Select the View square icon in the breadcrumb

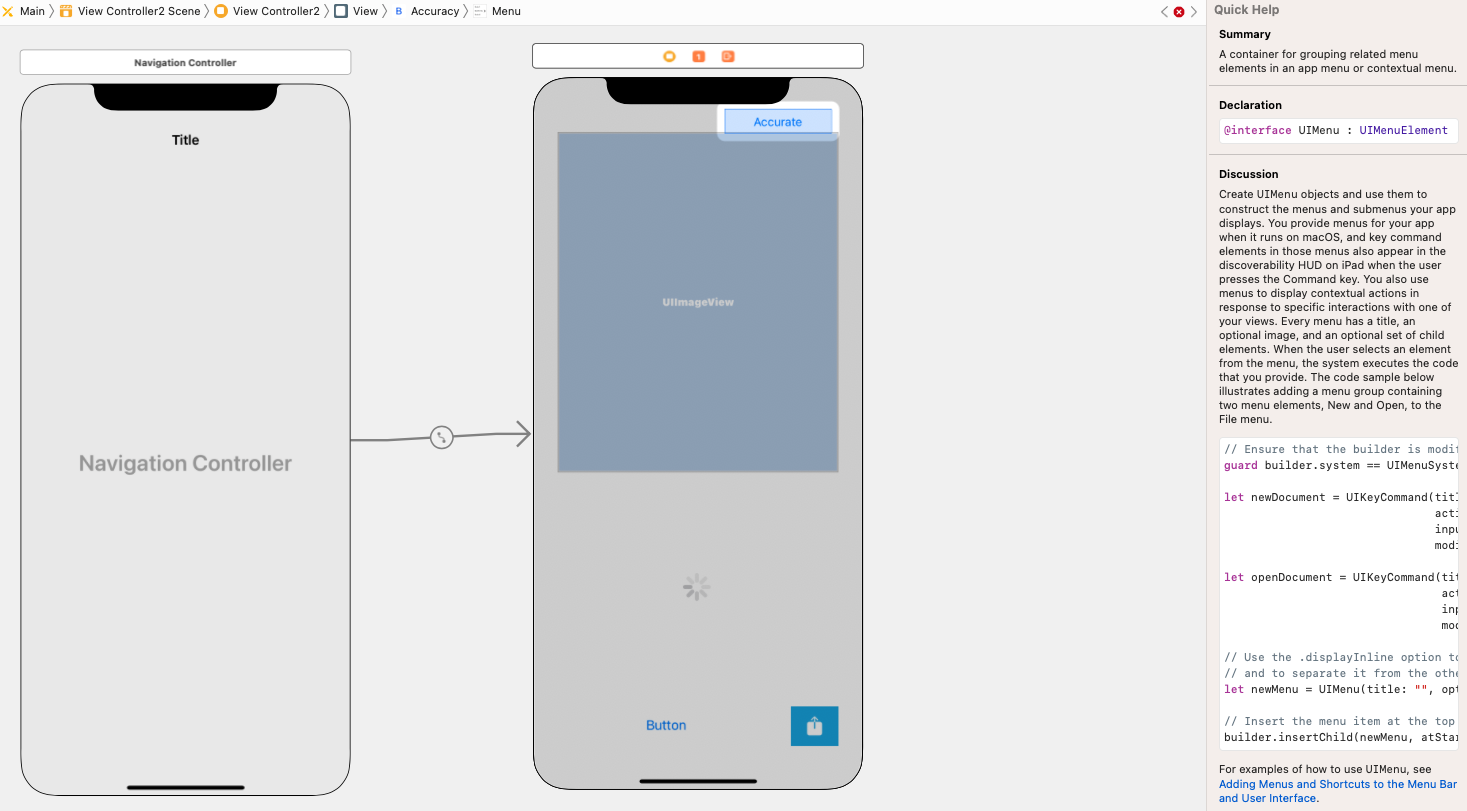(341, 11)
